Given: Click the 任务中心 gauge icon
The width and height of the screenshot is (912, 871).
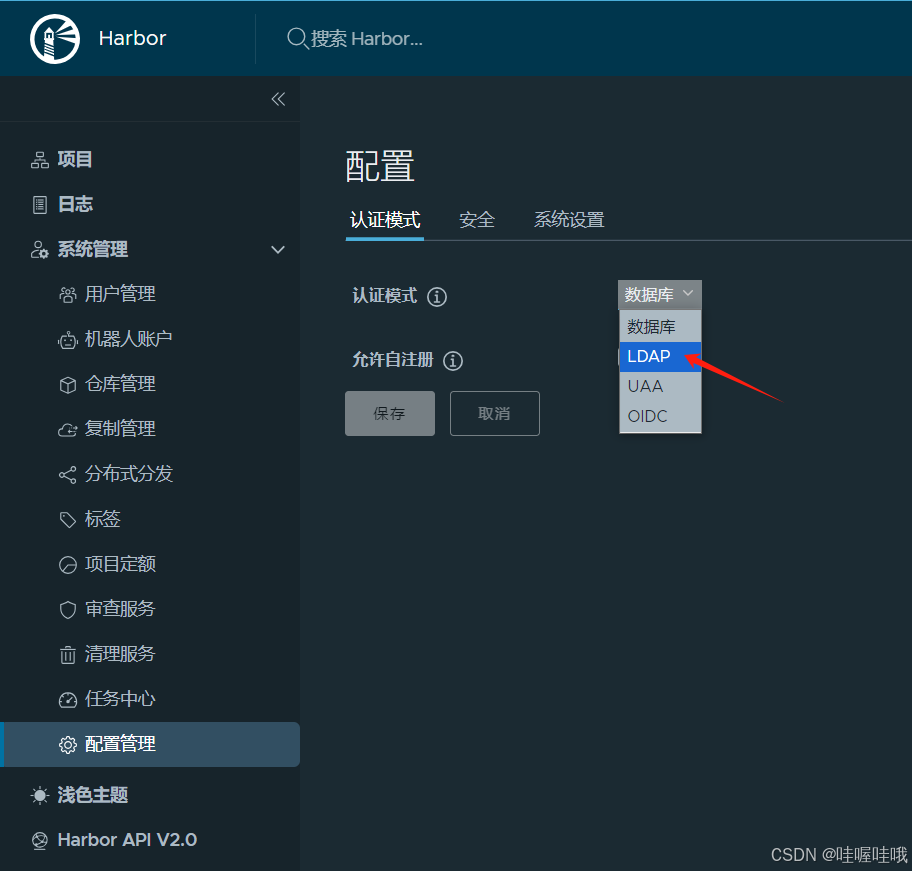Looking at the screenshot, I should click(67, 699).
